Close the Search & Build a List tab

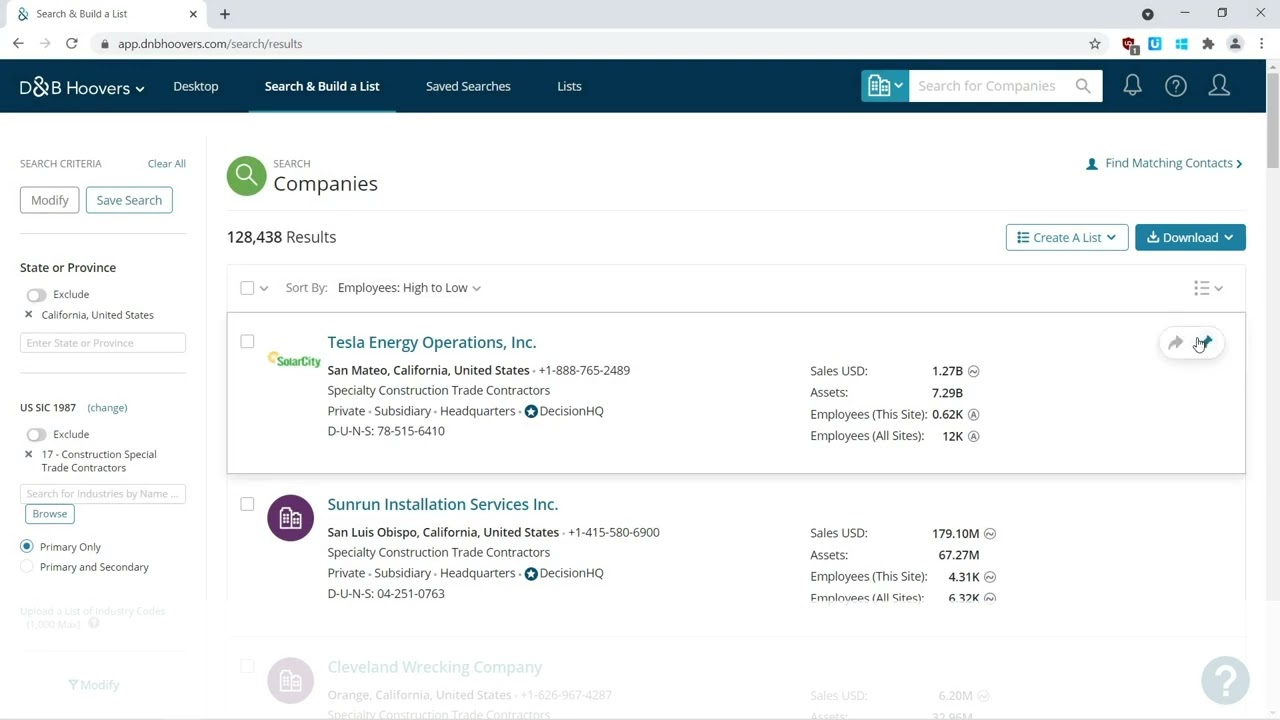194,14
